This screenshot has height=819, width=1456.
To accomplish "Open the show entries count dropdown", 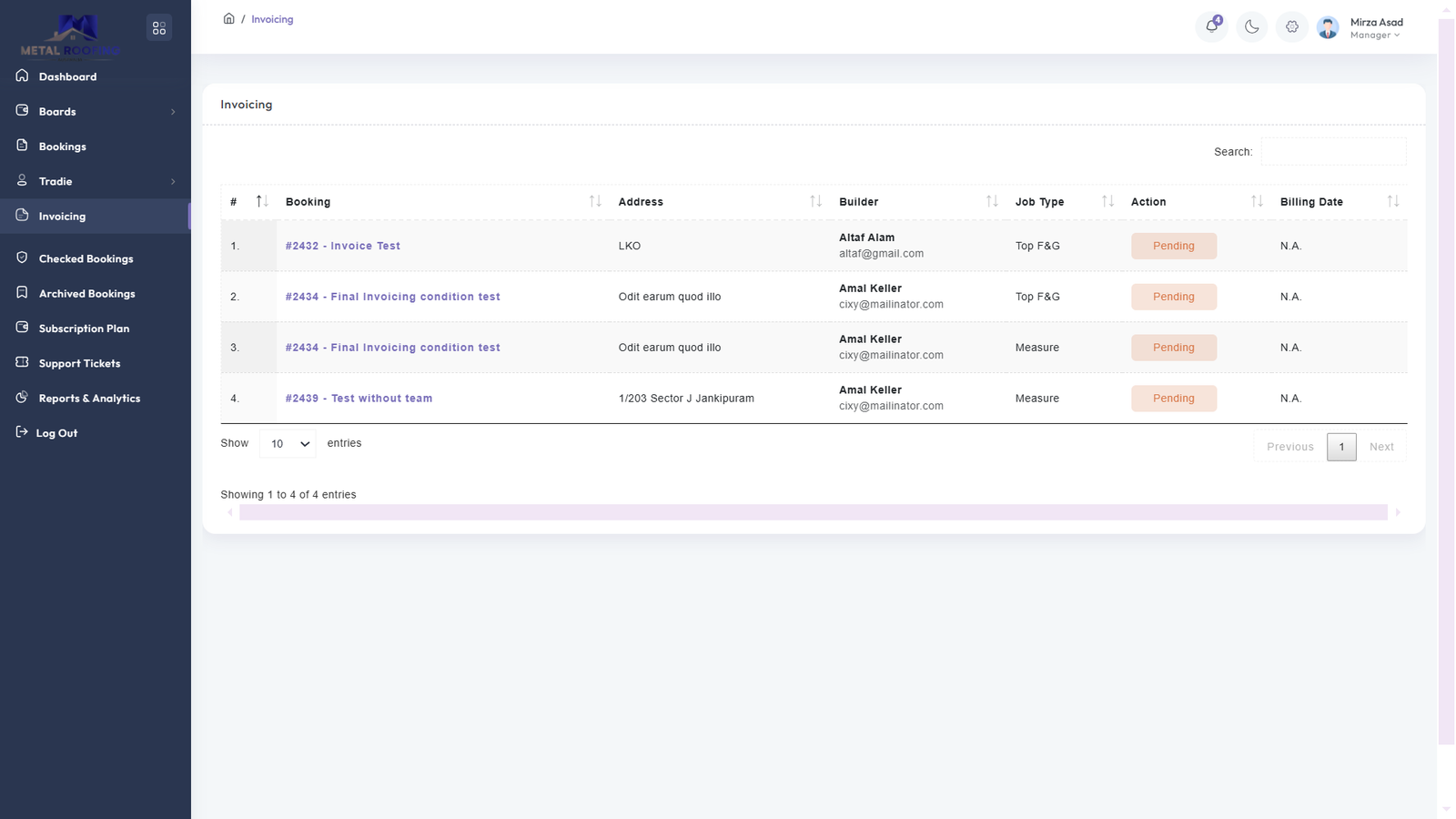I will pyautogui.click(x=288, y=444).
